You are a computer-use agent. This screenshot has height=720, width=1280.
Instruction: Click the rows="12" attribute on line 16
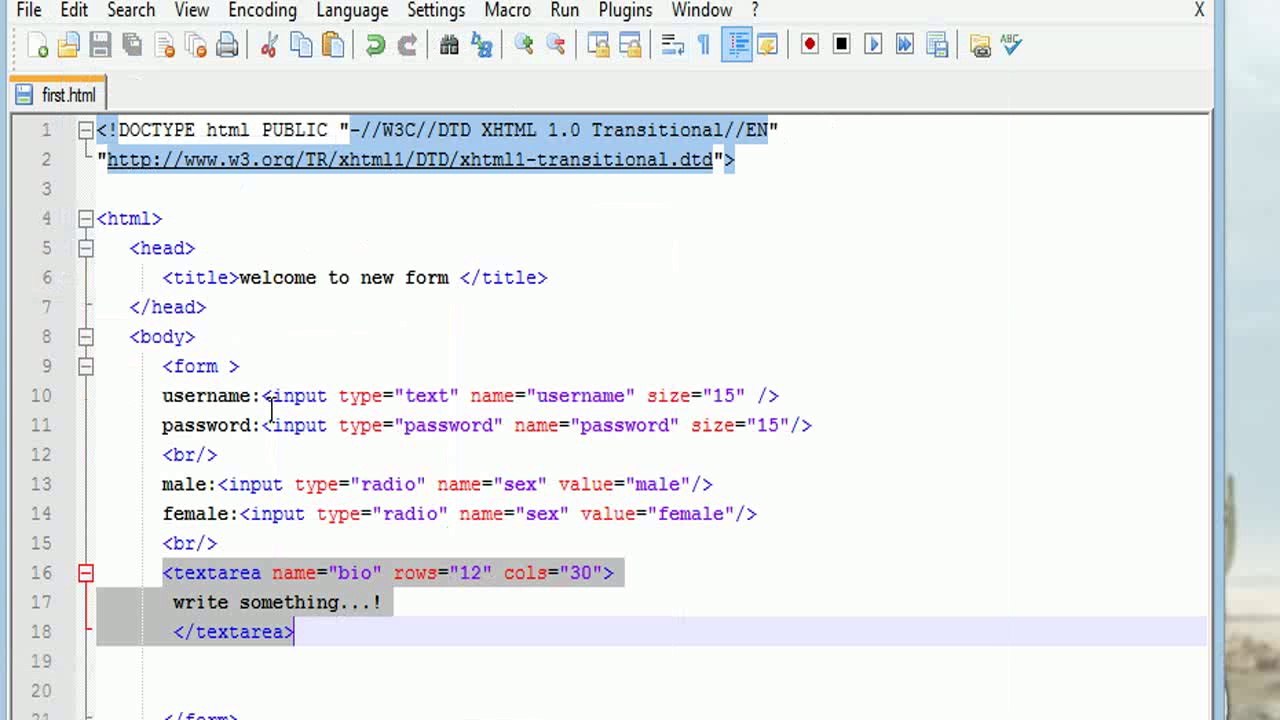pyautogui.click(x=443, y=573)
